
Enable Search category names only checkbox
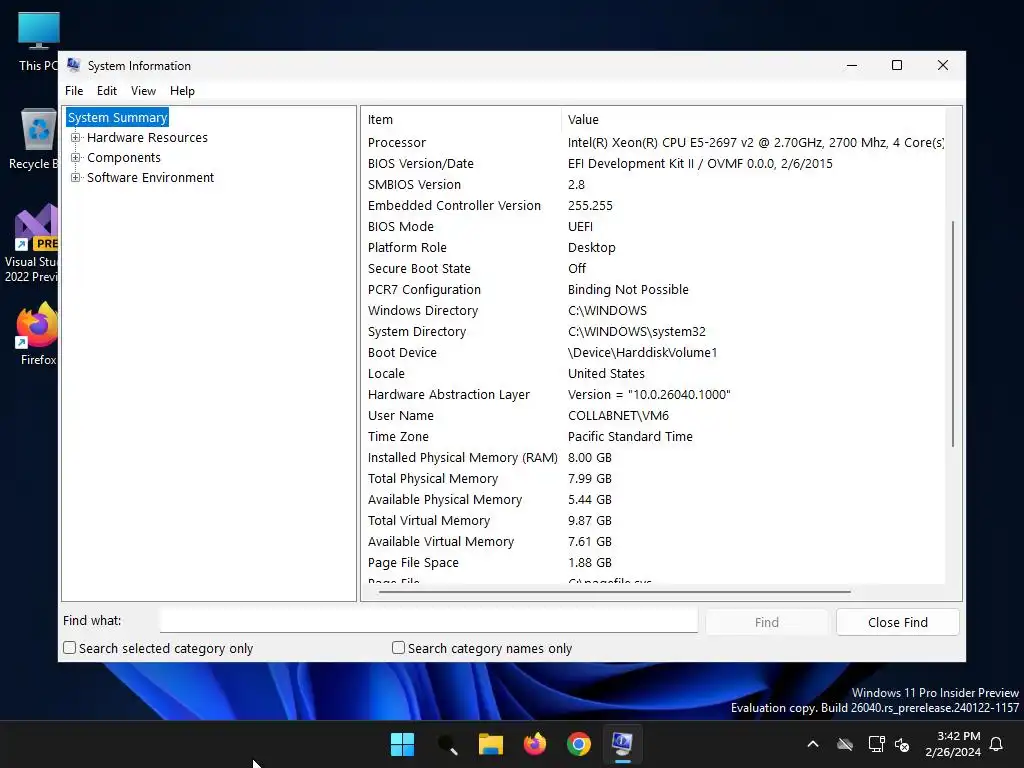(x=398, y=648)
